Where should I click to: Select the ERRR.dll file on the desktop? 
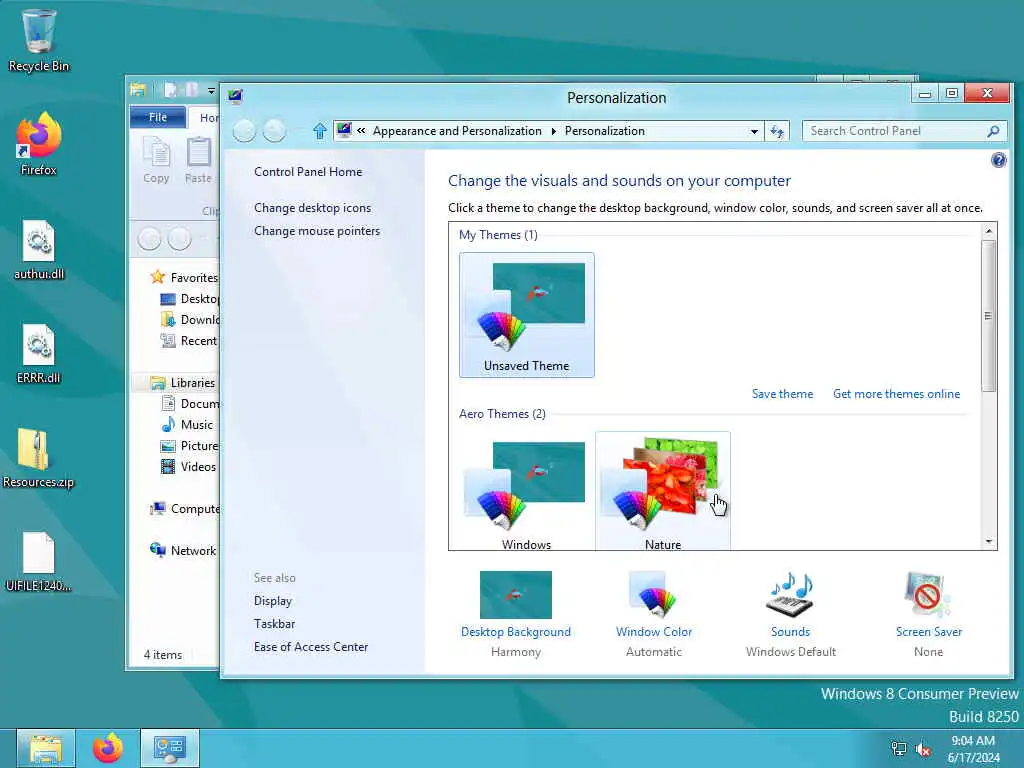[39, 353]
